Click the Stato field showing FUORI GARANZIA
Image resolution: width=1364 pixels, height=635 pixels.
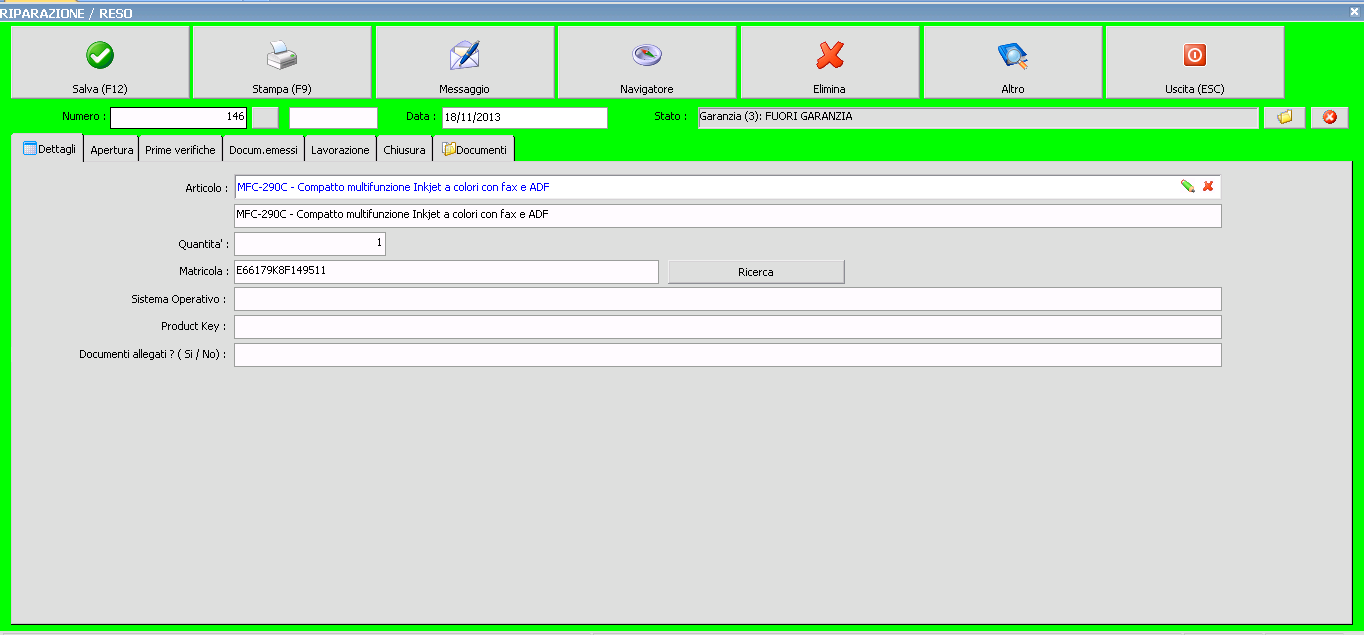pos(977,118)
